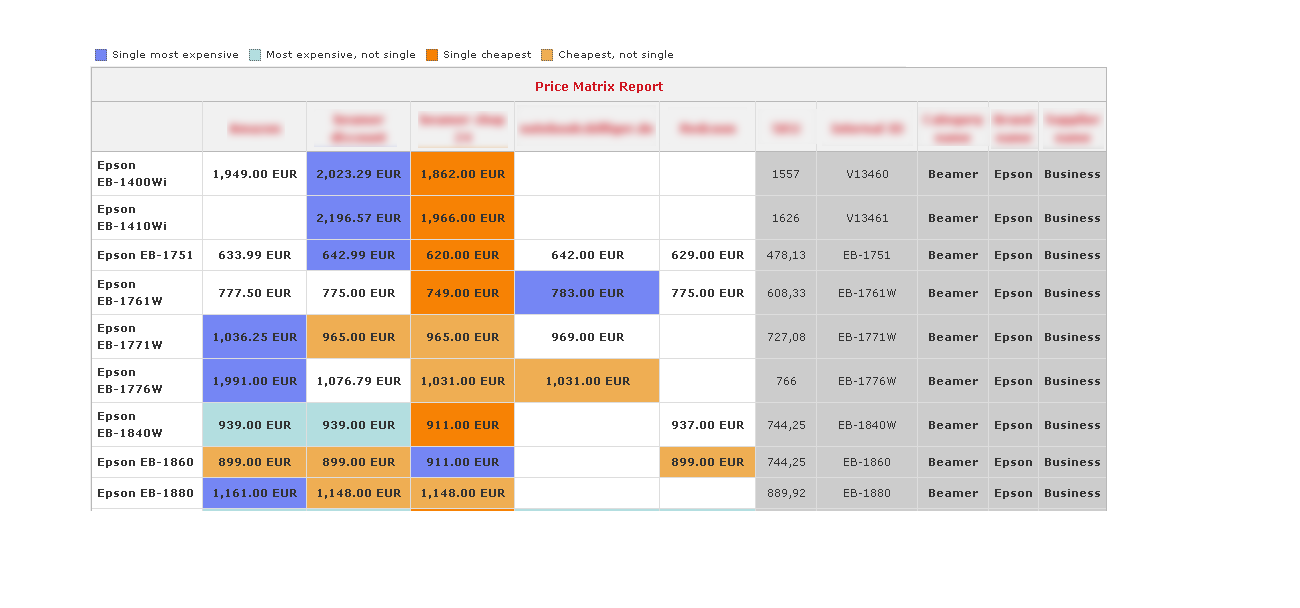Click the Single cheapest legend label

pyautogui.click(x=487, y=55)
